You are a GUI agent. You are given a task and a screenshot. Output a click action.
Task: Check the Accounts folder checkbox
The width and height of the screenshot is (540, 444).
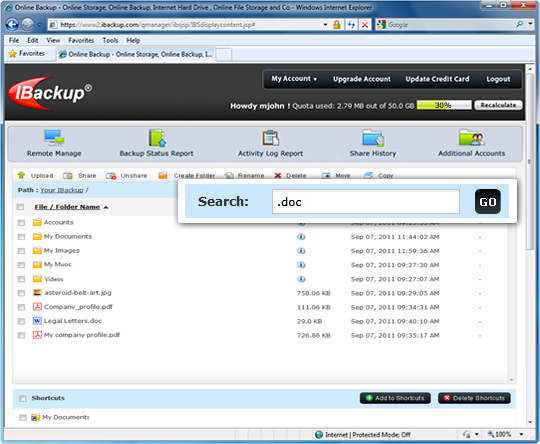click(21, 223)
